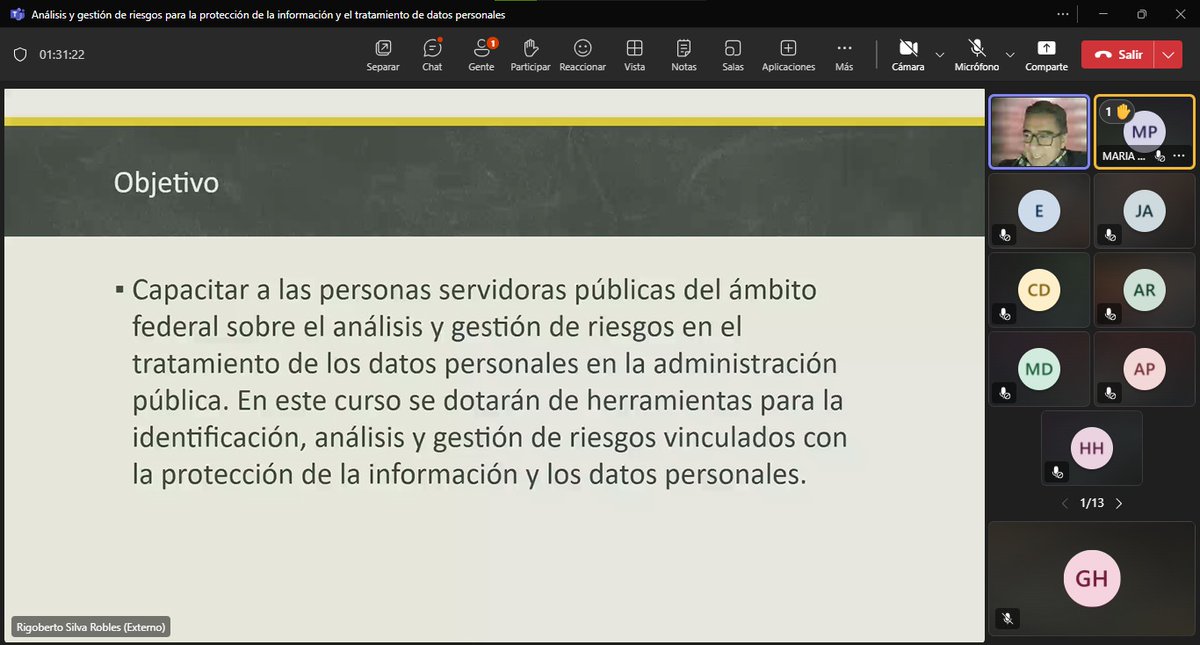Share screen with Comparte button

coord(1046,55)
